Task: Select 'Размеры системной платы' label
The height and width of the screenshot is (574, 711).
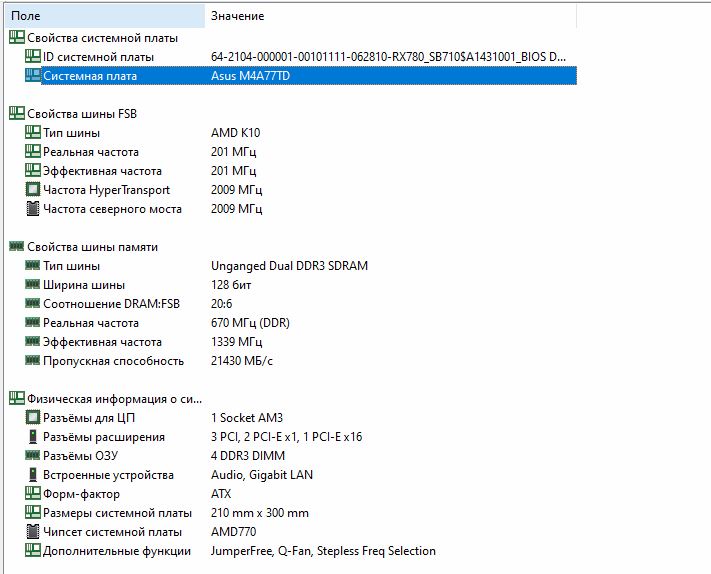Action: [117, 513]
